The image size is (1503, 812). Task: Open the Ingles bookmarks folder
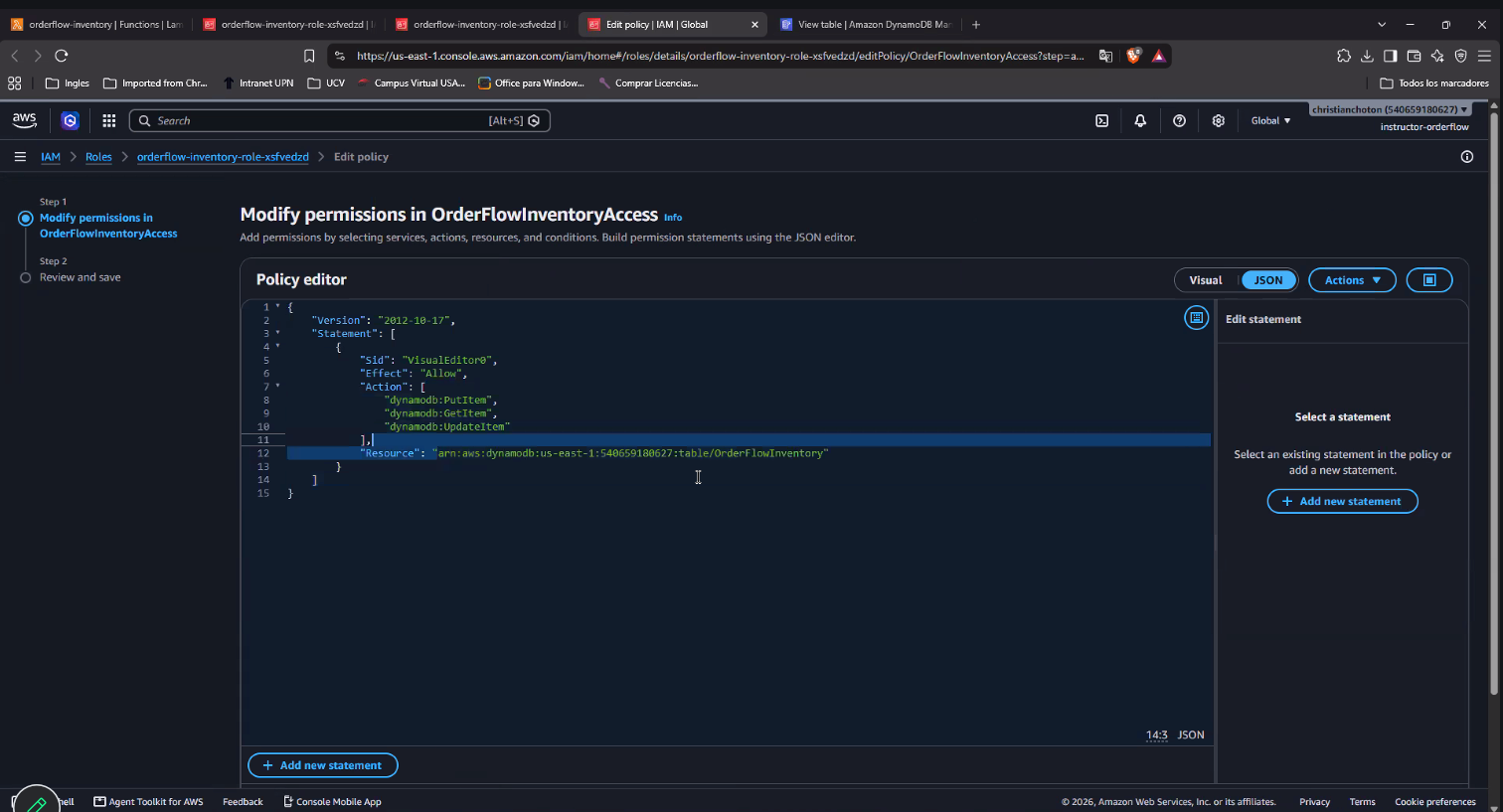pos(68,83)
